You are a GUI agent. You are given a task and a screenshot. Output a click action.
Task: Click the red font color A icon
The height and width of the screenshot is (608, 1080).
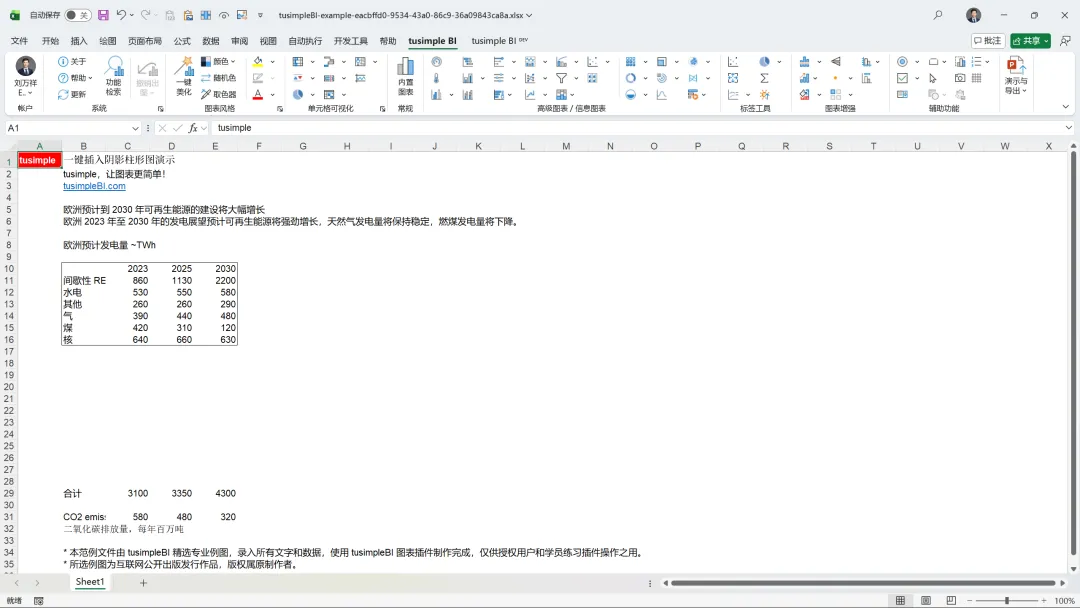[258, 94]
